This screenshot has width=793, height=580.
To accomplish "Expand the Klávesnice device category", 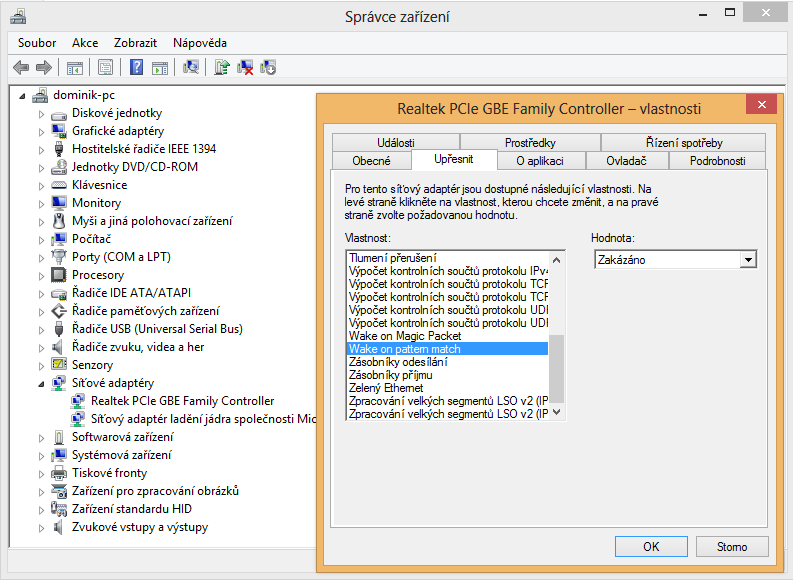I will (42, 185).
